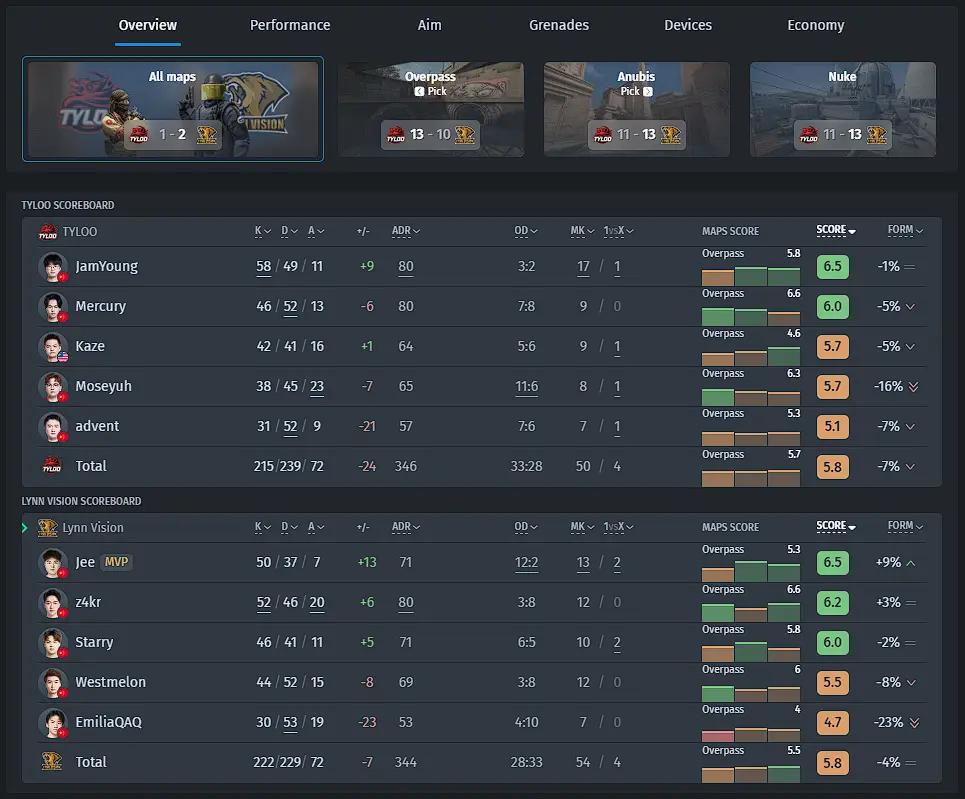Sort TYLOO scoreboard by FORM

coord(905,230)
